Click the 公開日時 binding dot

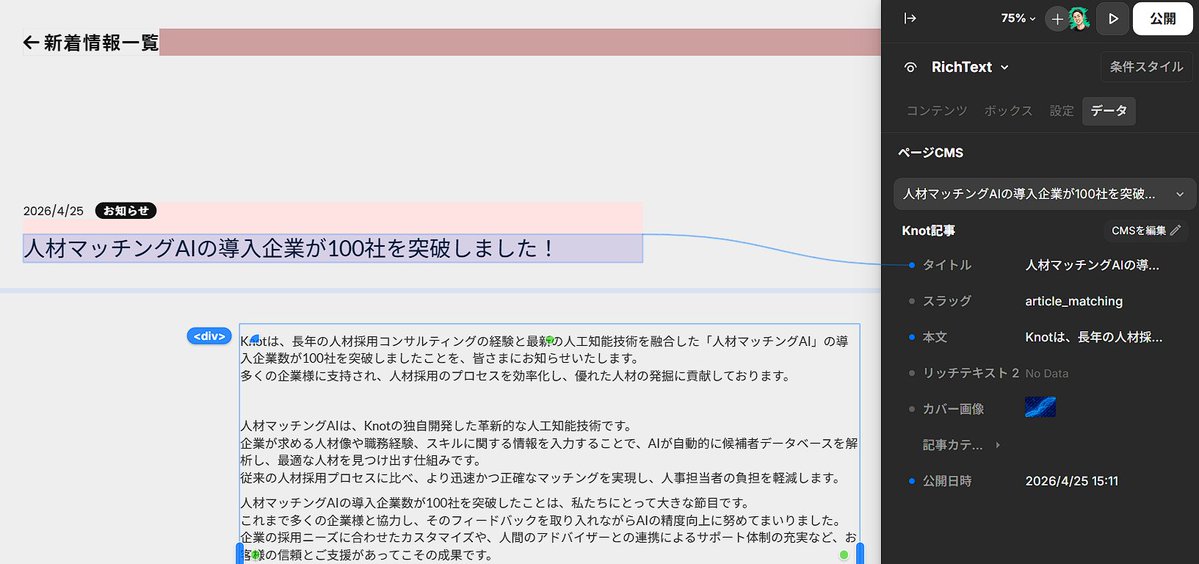coord(911,481)
